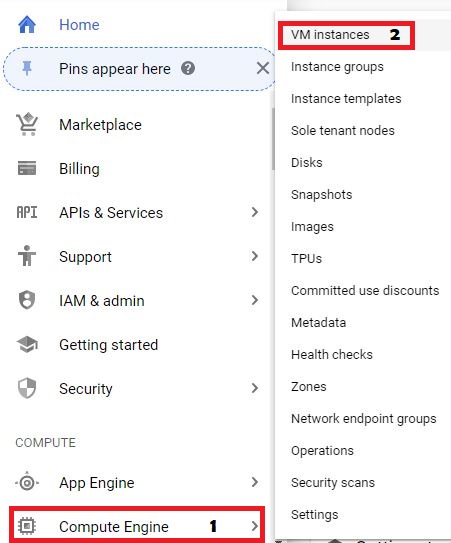This screenshot has width=451, height=543.
Task: Expand the APIs & Services submenu arrow
Action: (x=255, y=212)
